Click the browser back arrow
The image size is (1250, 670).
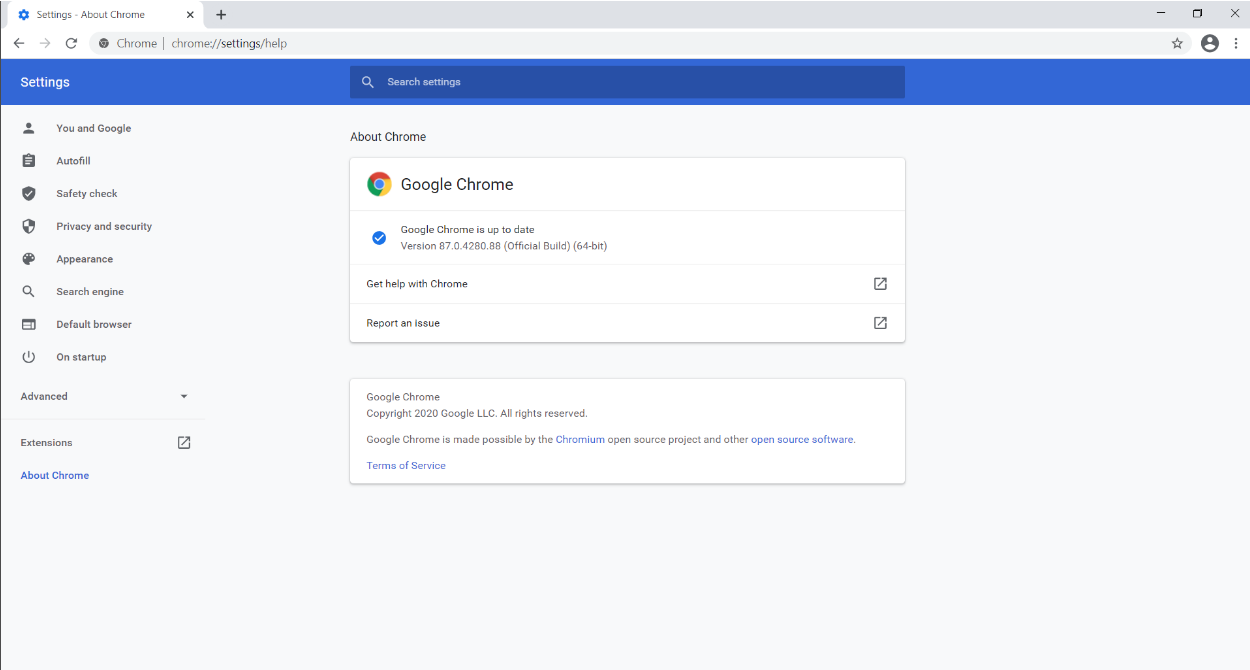(x=18, y=43)
